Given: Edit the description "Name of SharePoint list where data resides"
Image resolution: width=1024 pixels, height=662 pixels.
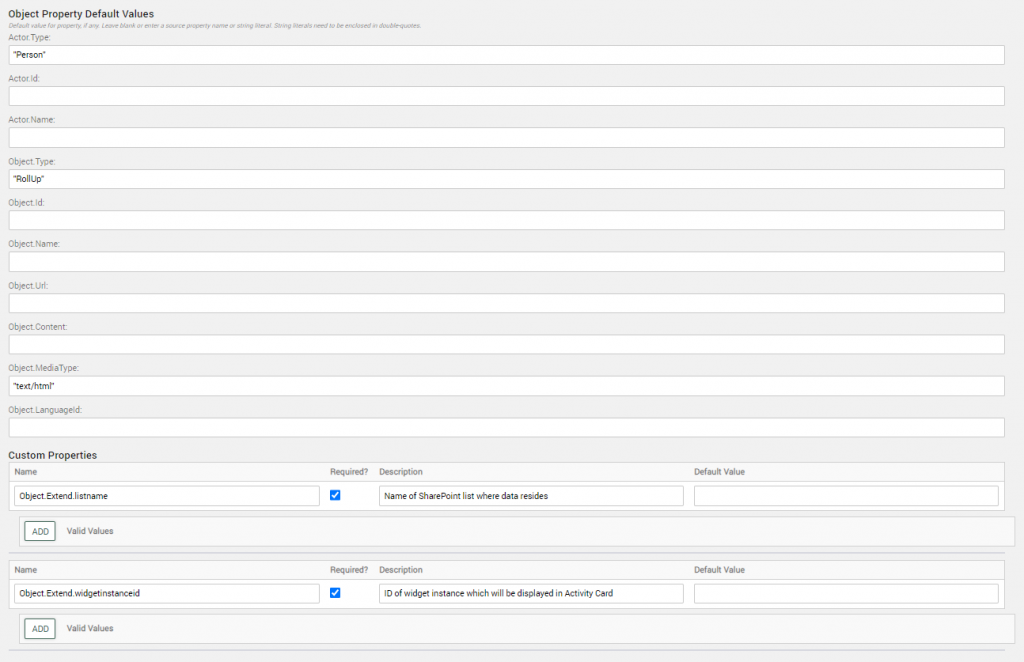Looking at the screenshot, I should [x=531, y=496].
